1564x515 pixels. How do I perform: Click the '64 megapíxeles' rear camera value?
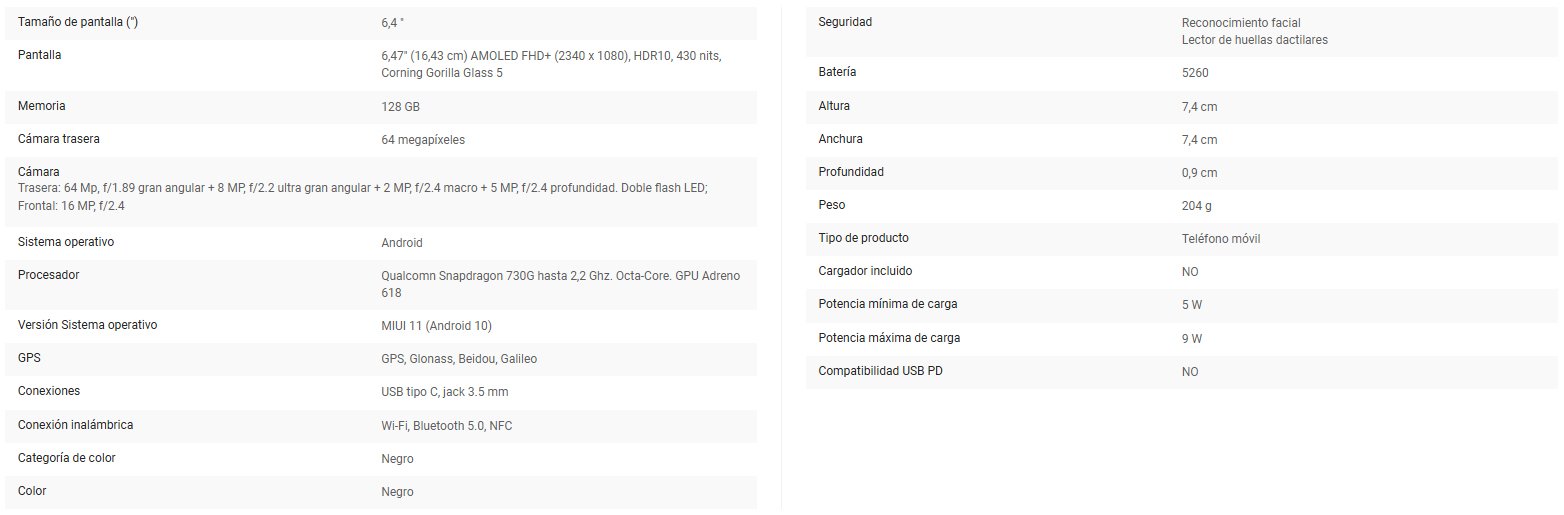click(x=423, y=140)
